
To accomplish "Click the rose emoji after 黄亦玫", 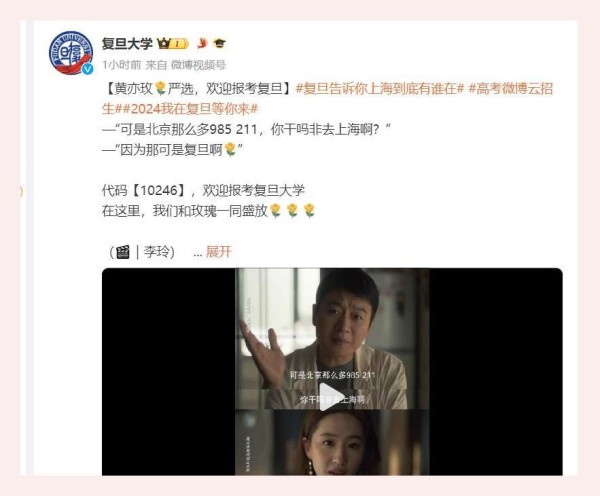I will point(161,89).
